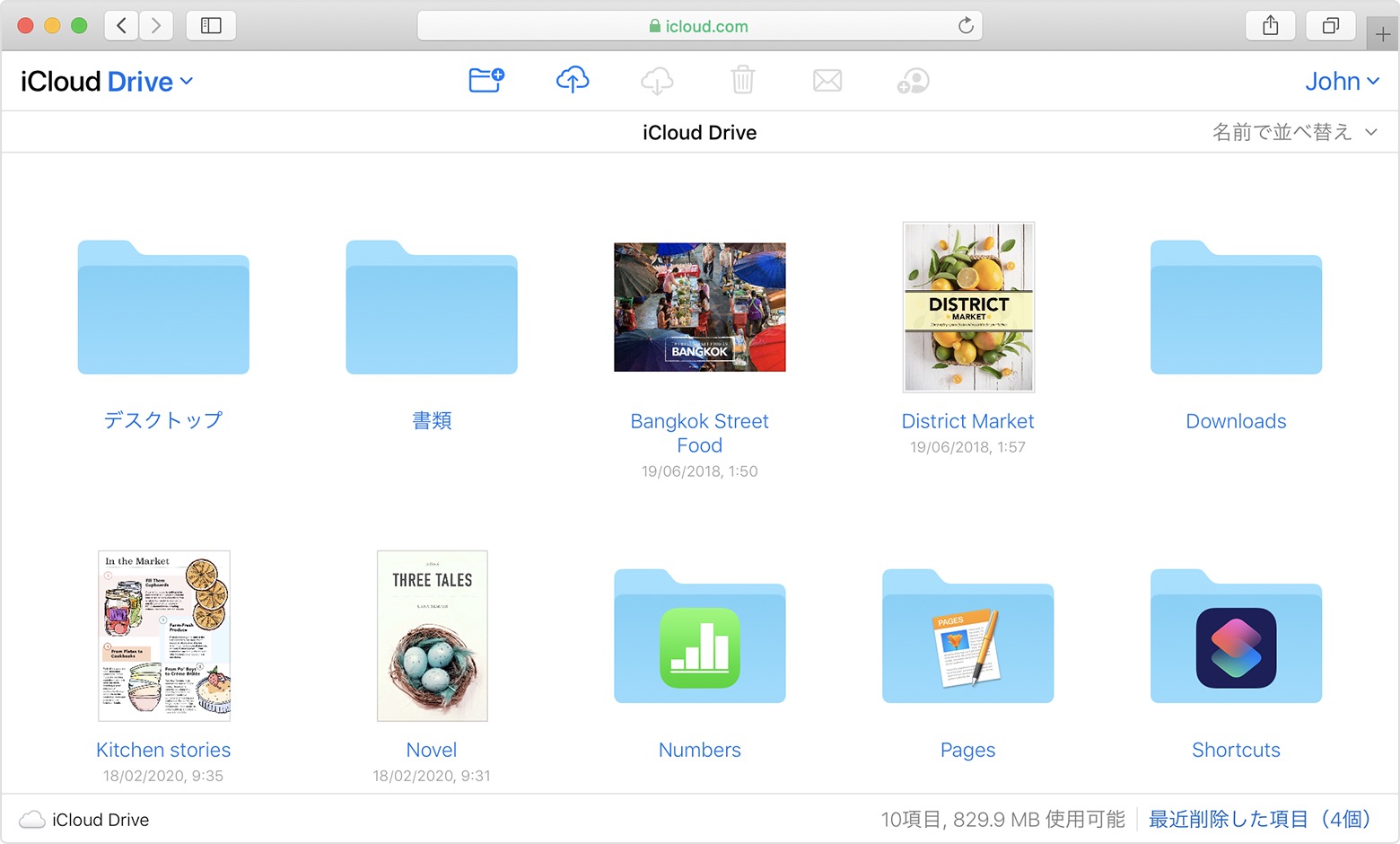The width and height of the screenshot is (1400, 844).
Task: Open the Numbers app folder
Action: 700,636
